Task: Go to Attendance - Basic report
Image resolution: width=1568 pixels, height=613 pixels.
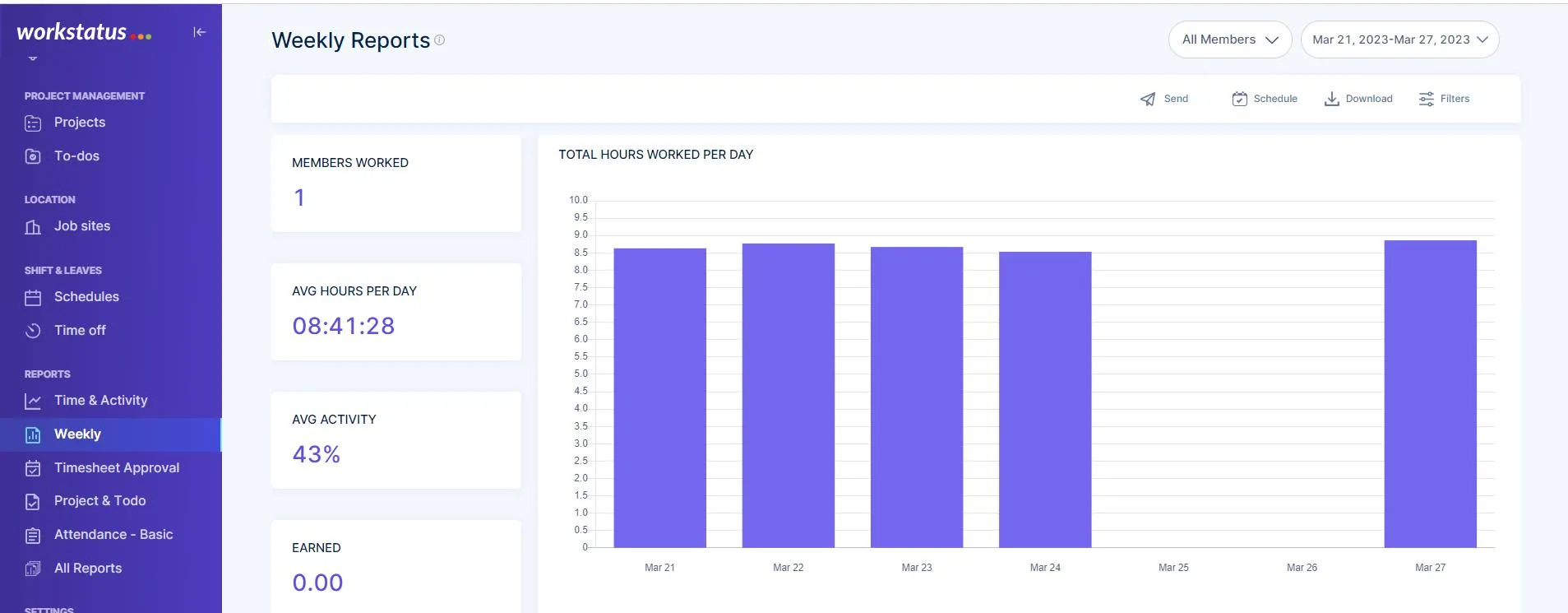Action: (x=113, y=535)
